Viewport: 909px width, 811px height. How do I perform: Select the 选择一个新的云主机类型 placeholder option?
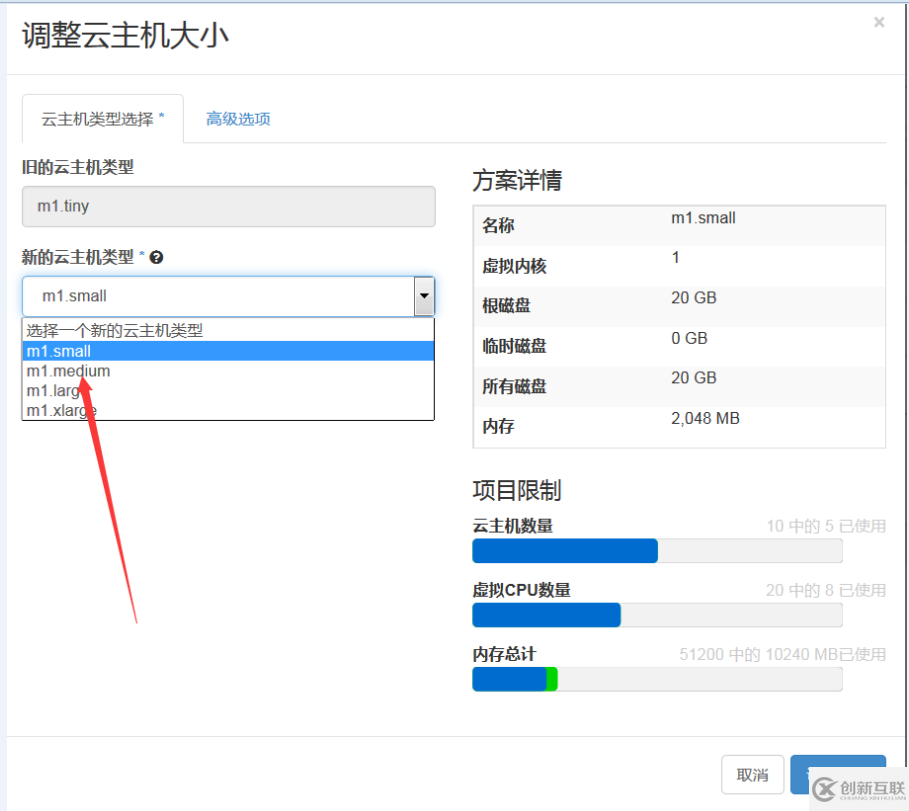(228, 330)
